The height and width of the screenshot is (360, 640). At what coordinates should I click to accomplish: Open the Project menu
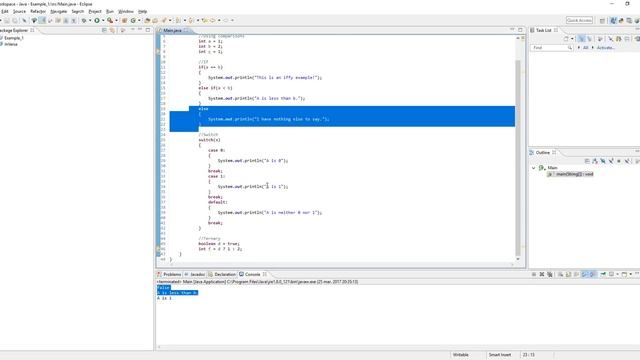tap(95, 11)
